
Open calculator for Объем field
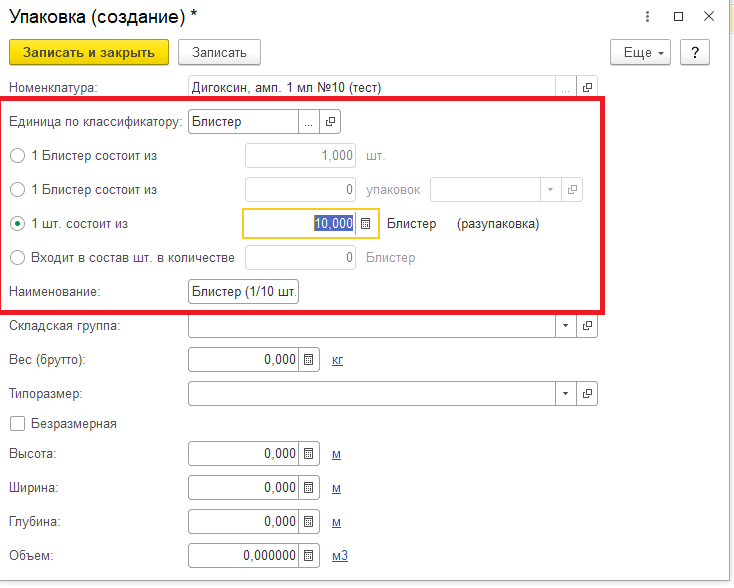308,556
